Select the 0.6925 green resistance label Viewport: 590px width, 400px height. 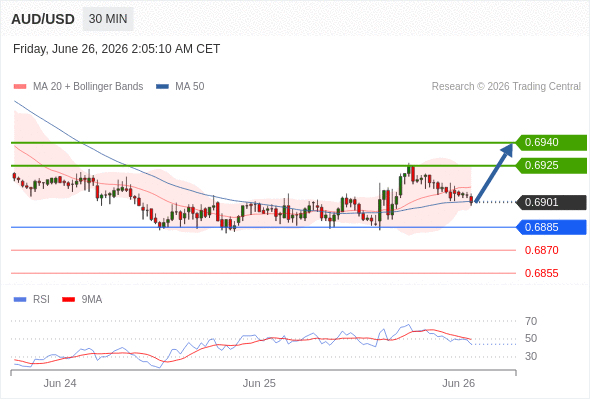tap(551, 166)
